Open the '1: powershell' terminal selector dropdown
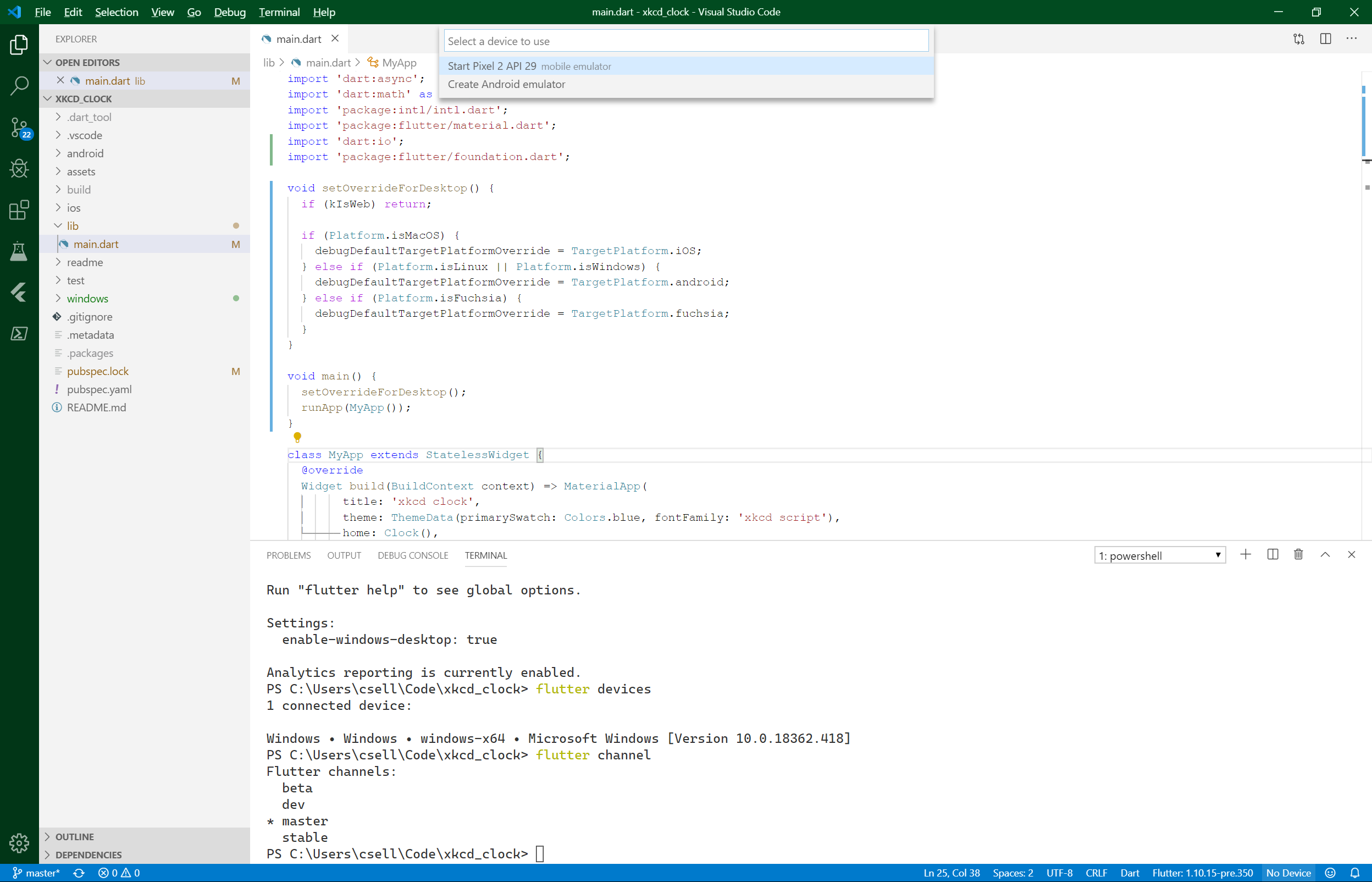 (1160, 554)
